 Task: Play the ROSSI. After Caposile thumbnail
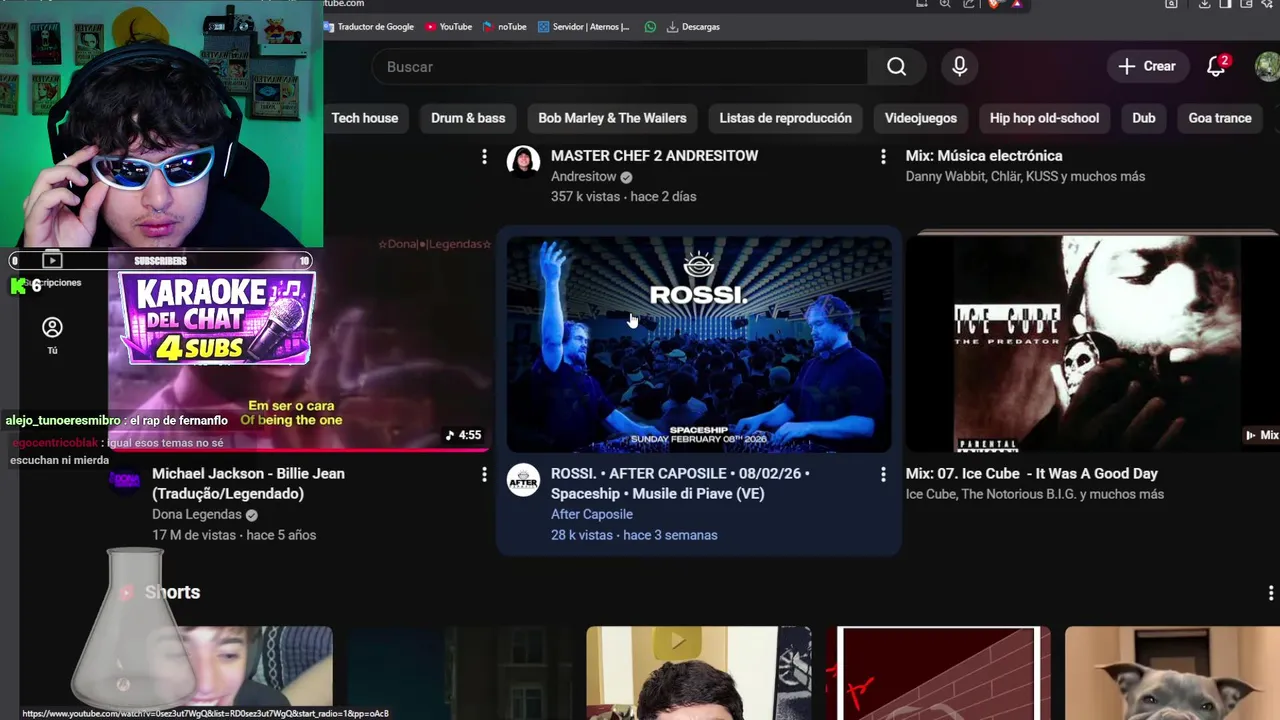click(x=699, y=344)
